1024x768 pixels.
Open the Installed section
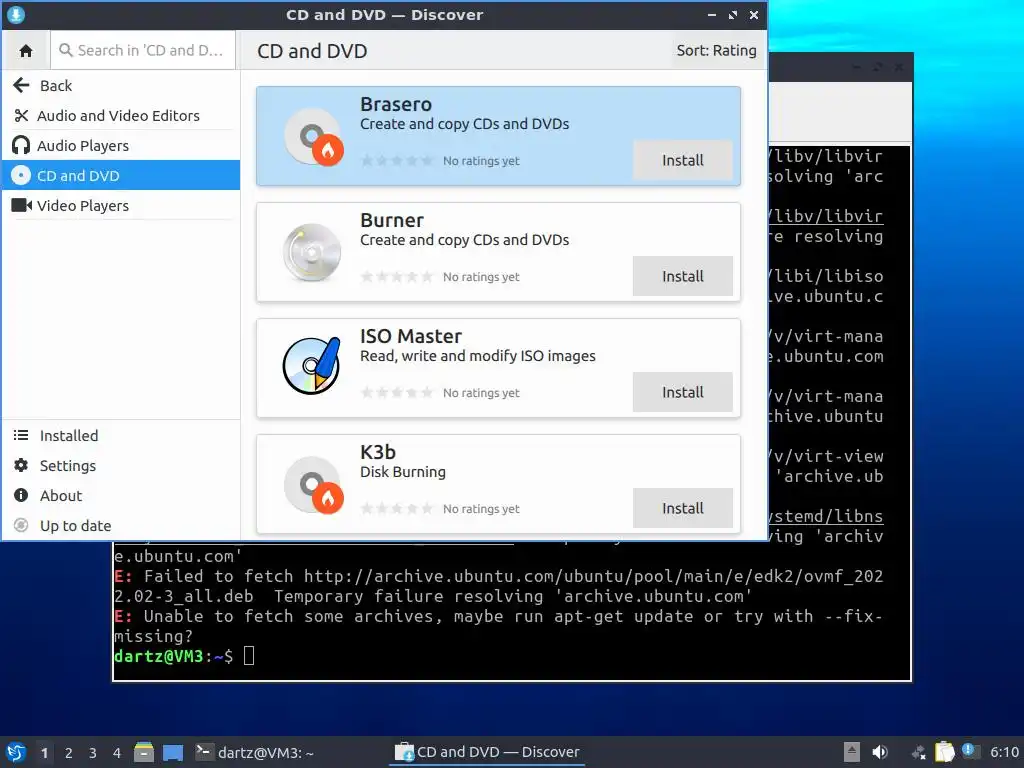pos(121,436)
